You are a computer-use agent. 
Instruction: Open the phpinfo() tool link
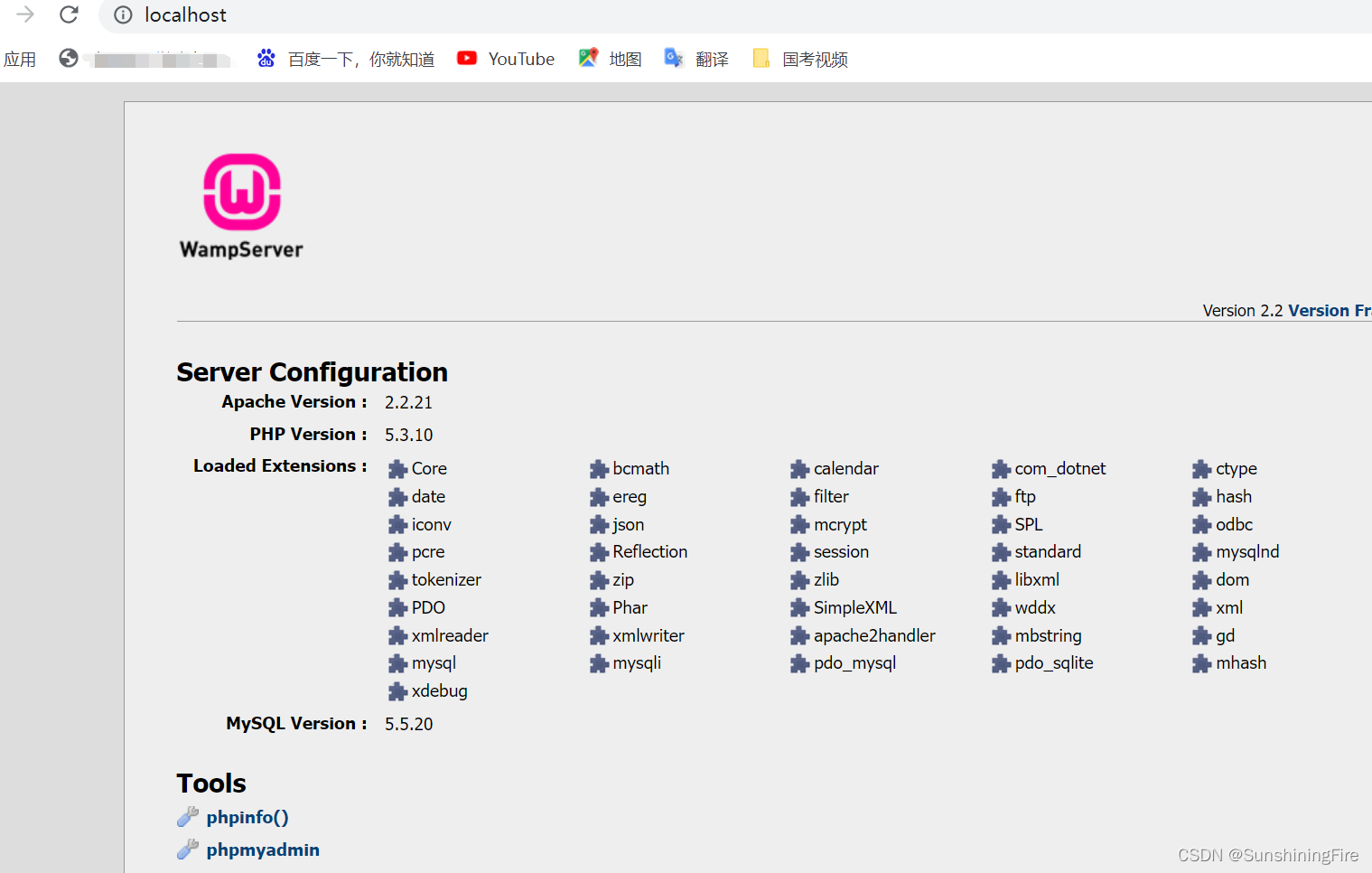coord(247,817)
